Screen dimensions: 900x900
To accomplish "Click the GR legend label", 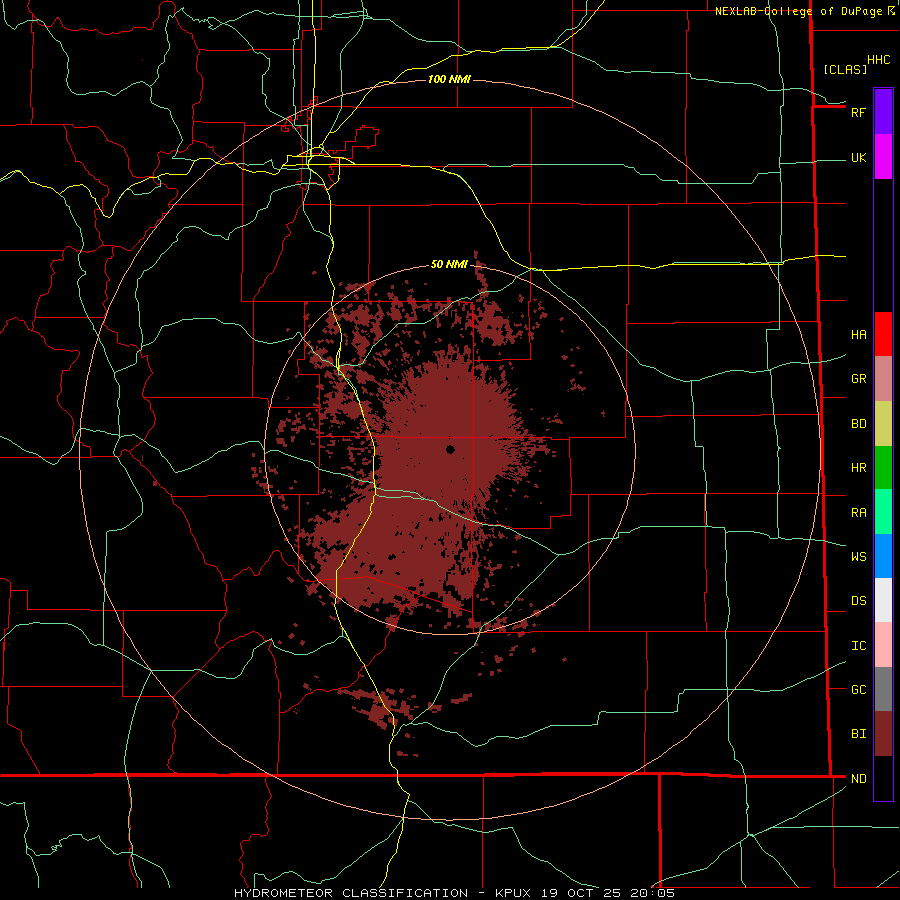I will 858,378.
